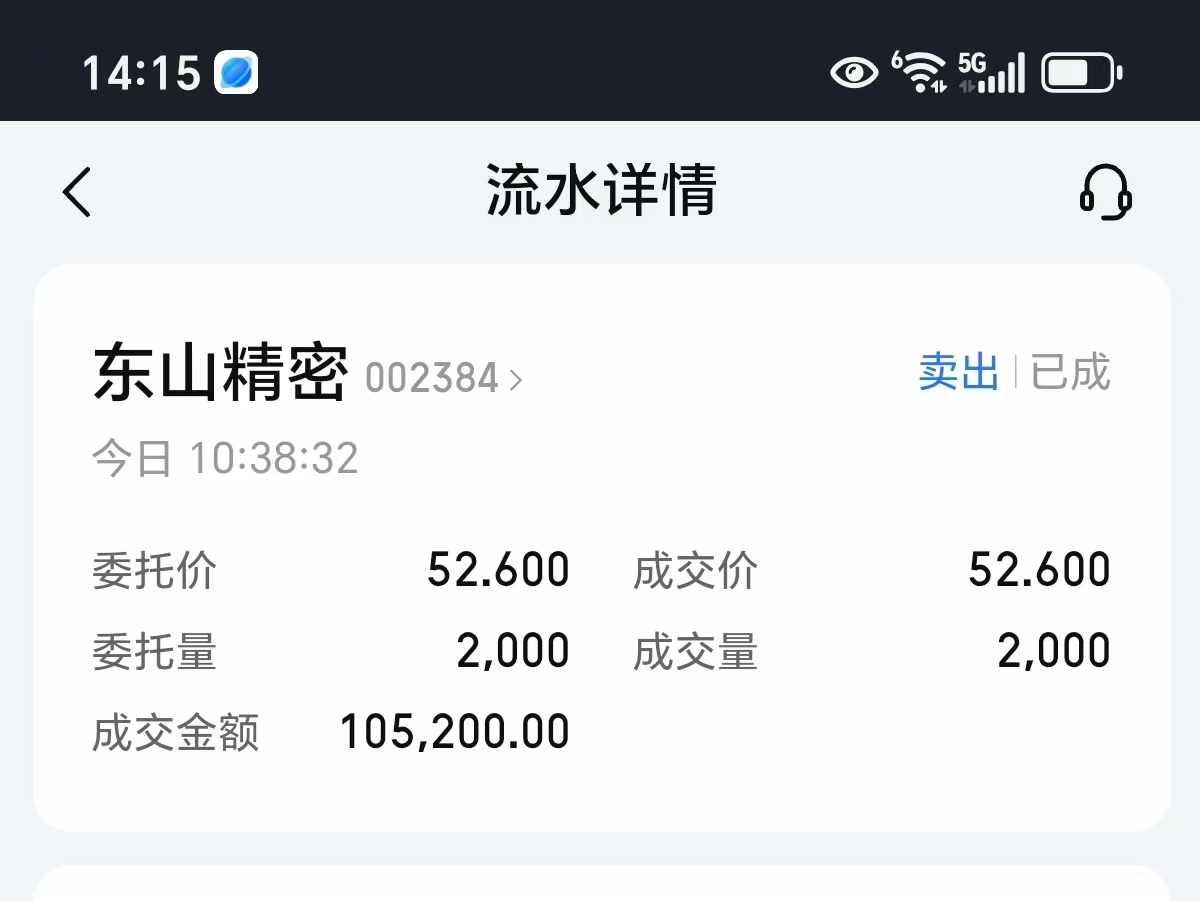
Task: Tap the eye comfort status icon
Action: click(x=855, y=73)
